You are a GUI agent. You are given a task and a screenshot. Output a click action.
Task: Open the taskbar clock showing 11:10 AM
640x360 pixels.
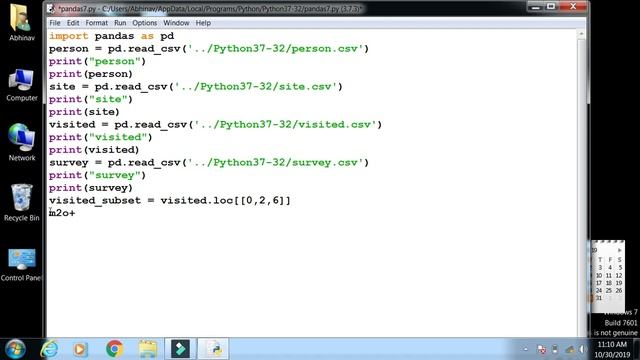[612, 349]
